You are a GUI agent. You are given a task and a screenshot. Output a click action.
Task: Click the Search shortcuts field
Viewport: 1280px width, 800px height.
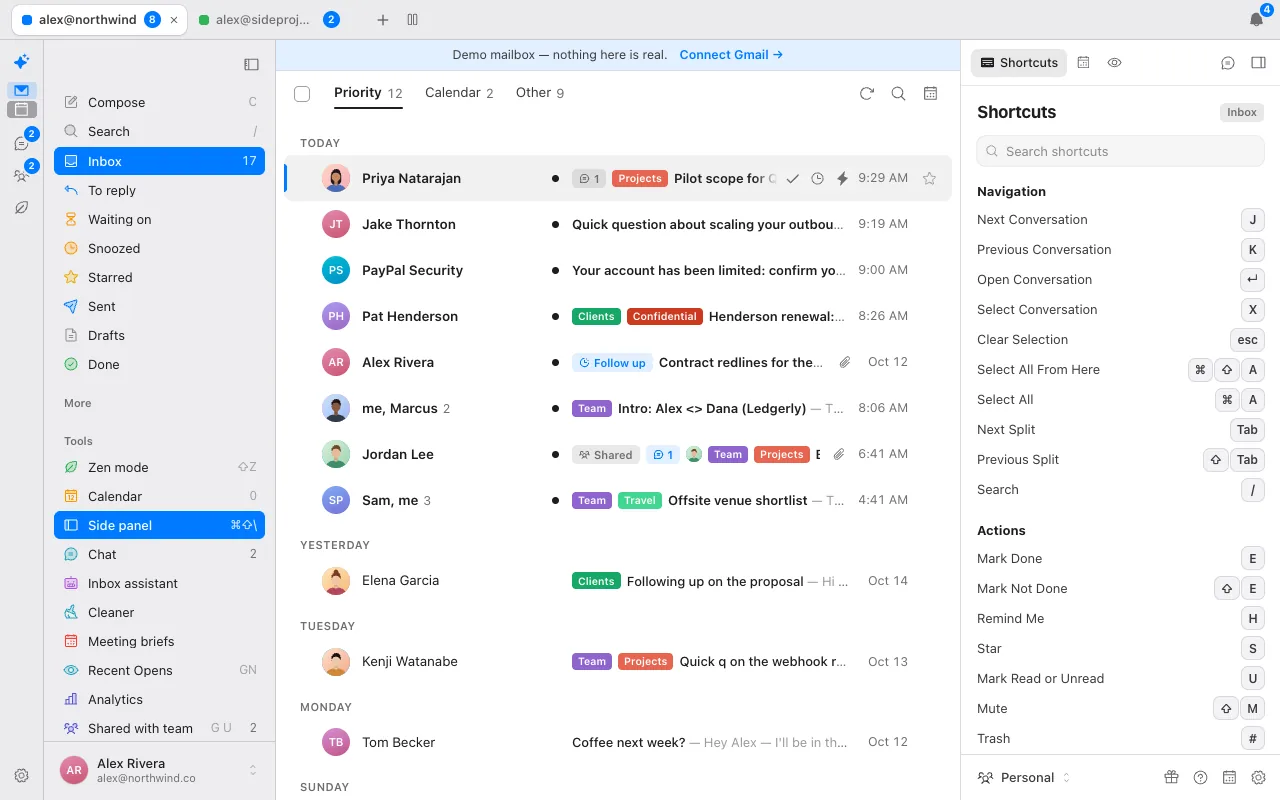coord(1120,151)
